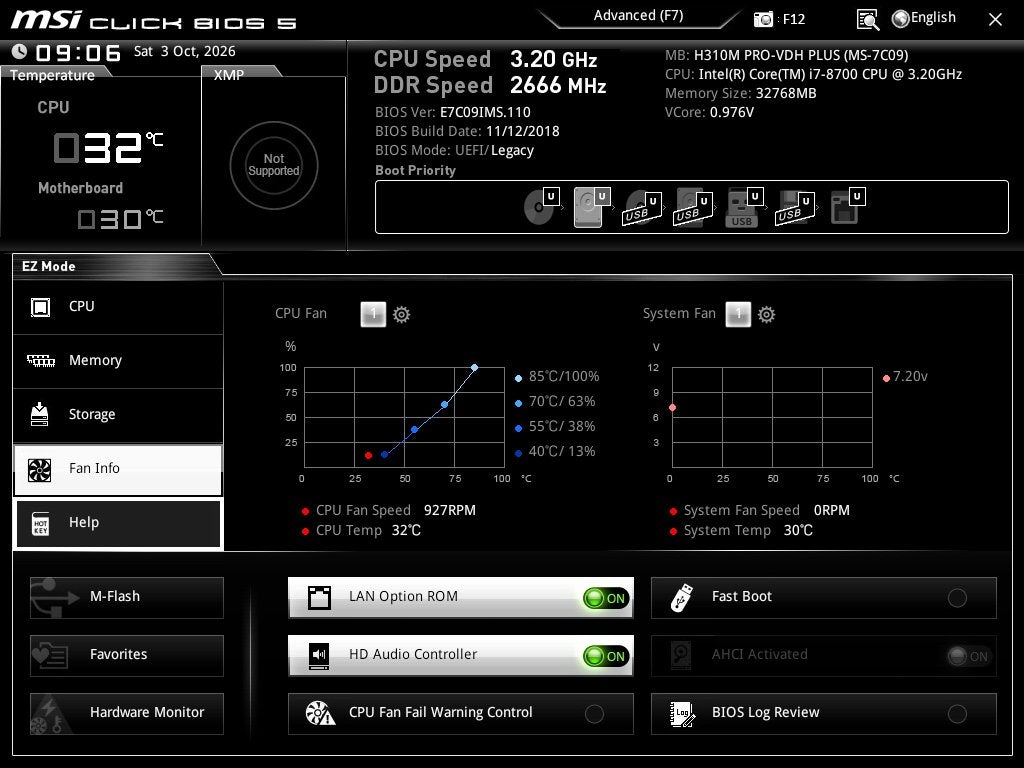Open the Storage section
1024x768 pixels.
(x=118, y=415)
